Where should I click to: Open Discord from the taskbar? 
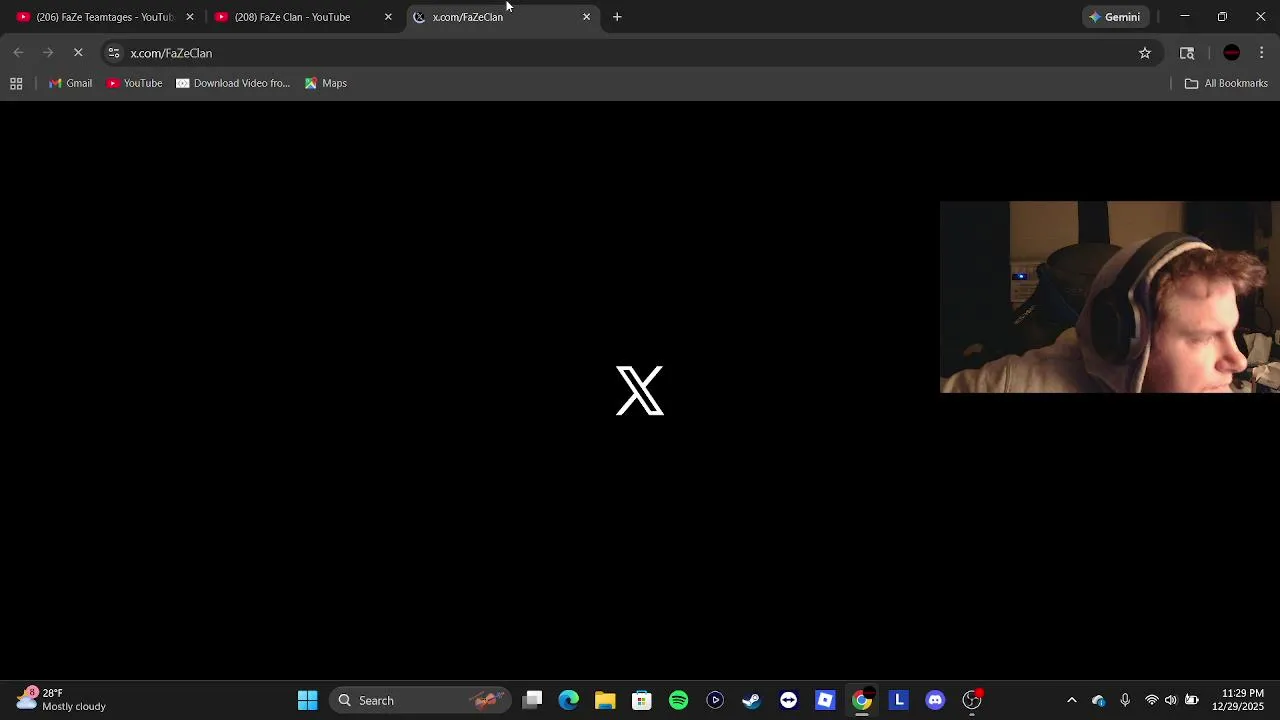pyautogui.click(x=935, y=700)
